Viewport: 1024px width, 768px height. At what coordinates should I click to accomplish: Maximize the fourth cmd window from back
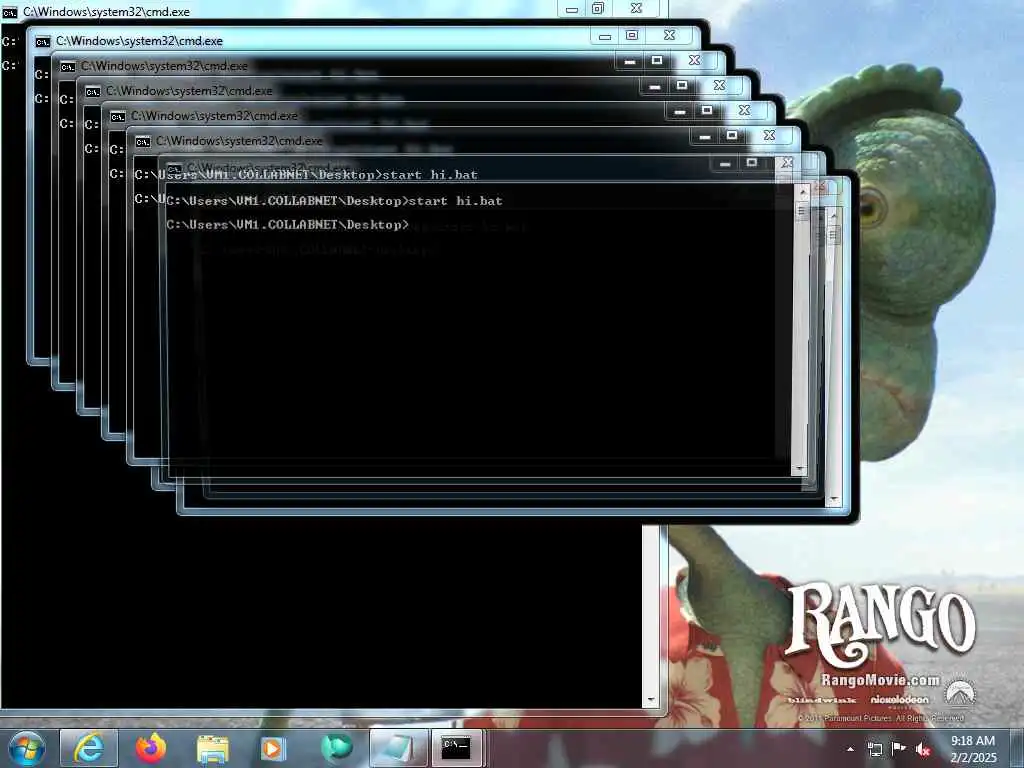pyautogui.click(x=682, y=86)
